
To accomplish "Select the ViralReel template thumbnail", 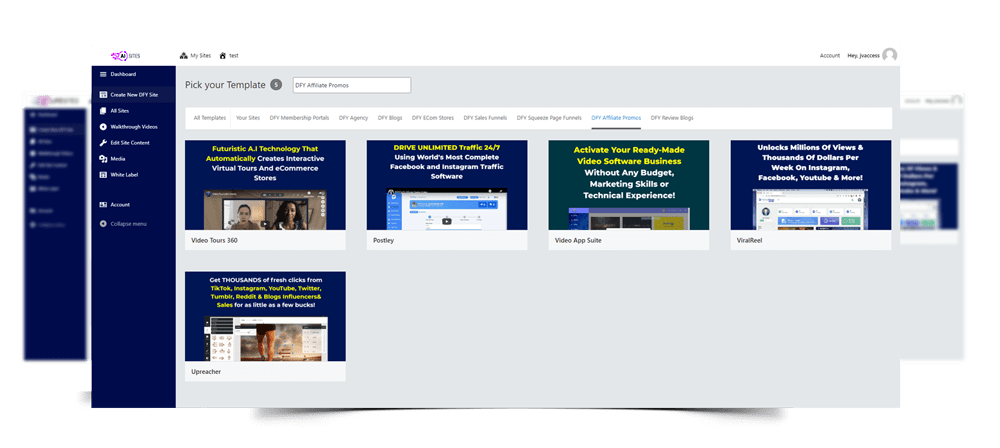I will (x=811, y=185).
